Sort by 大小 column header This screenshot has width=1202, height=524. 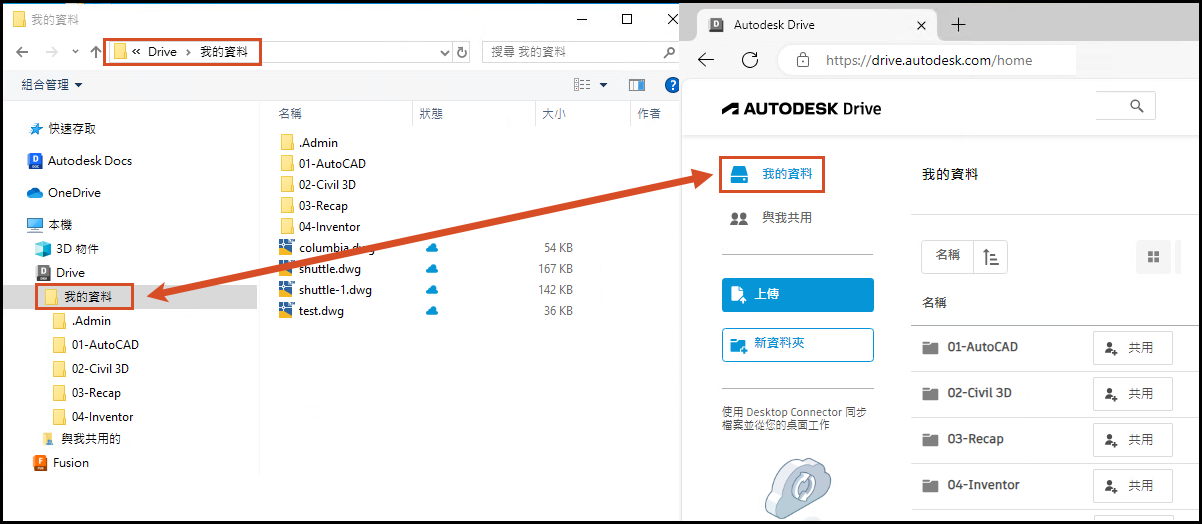pyautogui.click(x=554, y=114)
